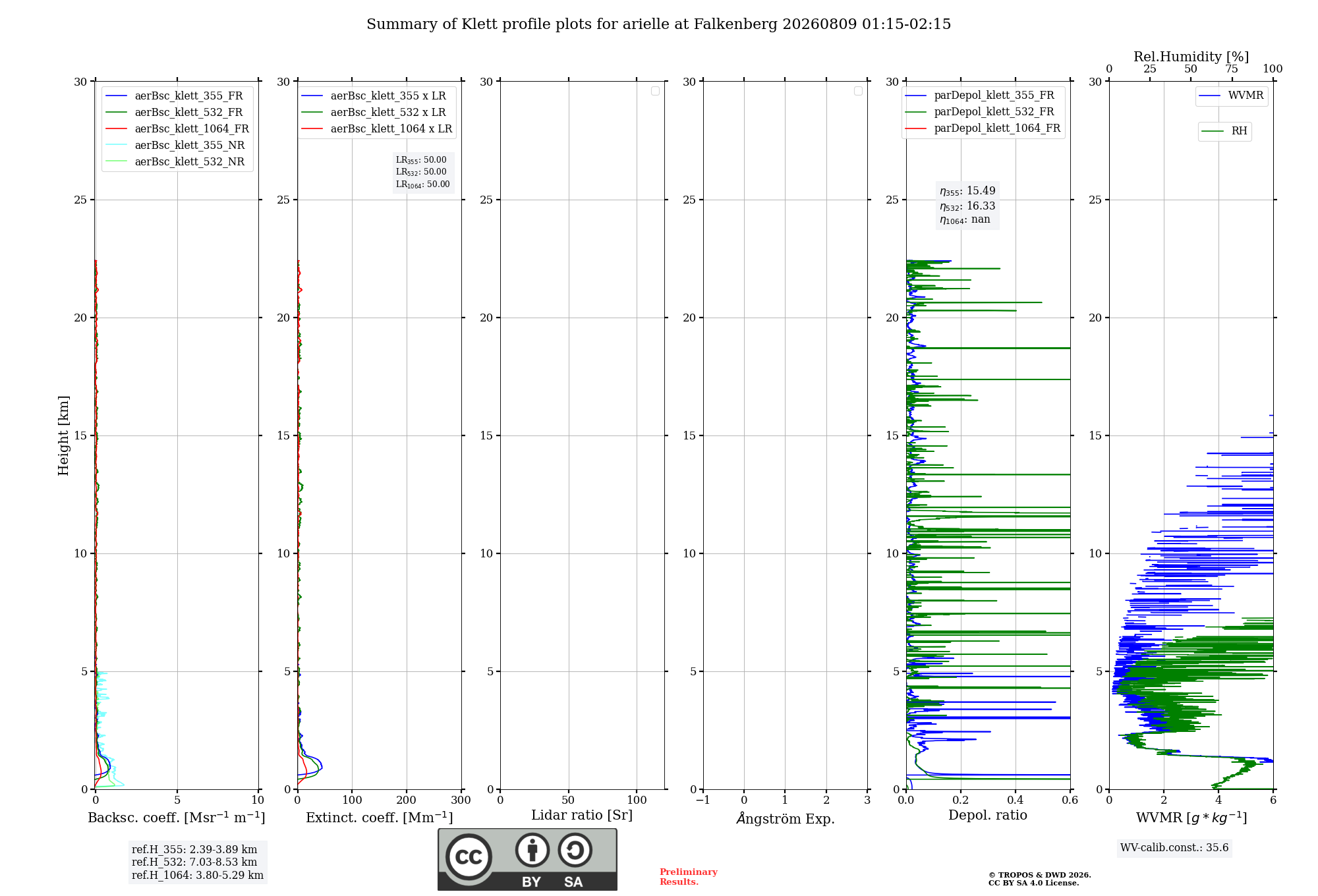Click the green line swatch beside RH
1318x896 pixels.
(x=1213, y=132)
